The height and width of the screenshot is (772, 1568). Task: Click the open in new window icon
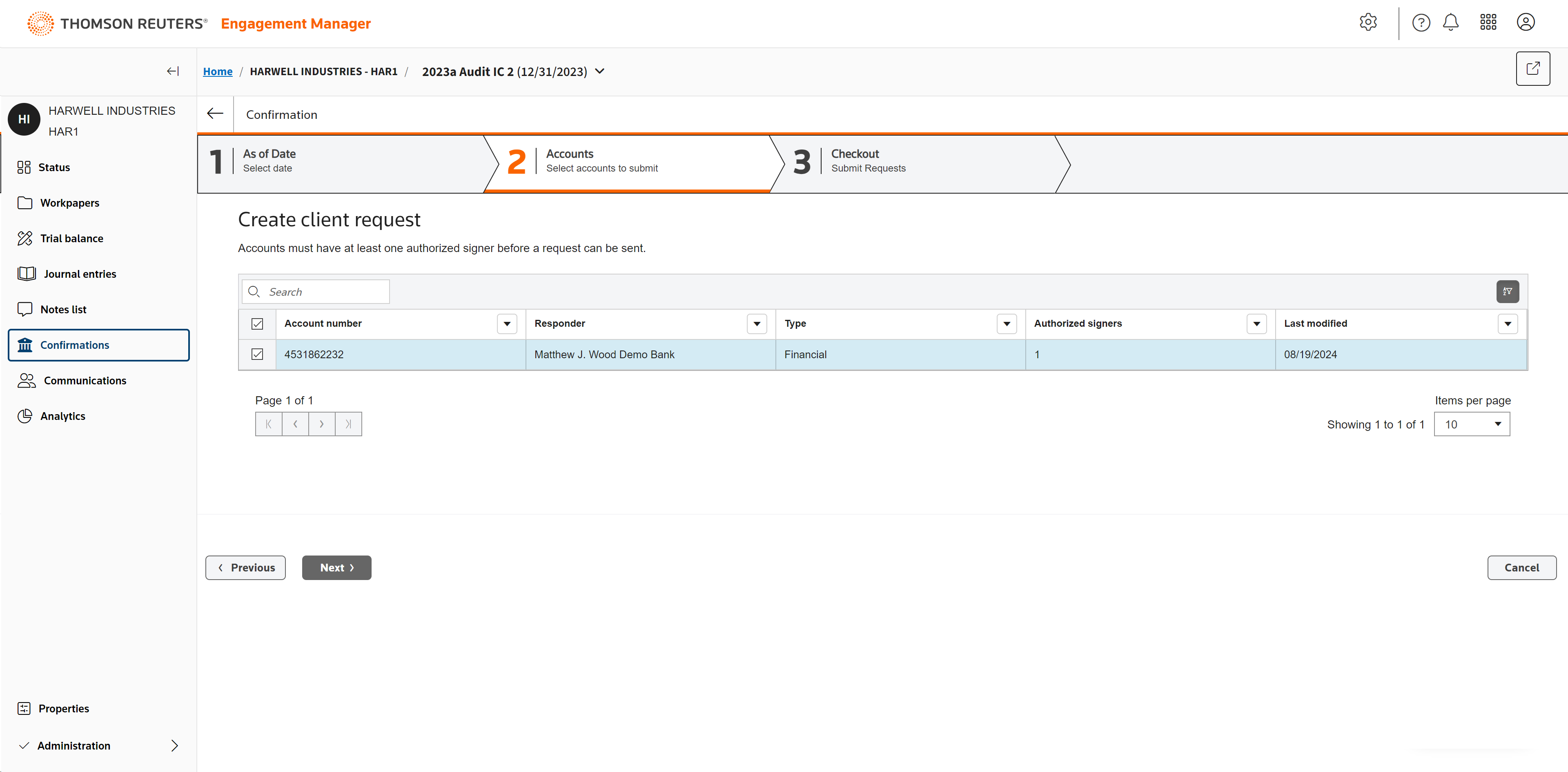coord(1532,69)
